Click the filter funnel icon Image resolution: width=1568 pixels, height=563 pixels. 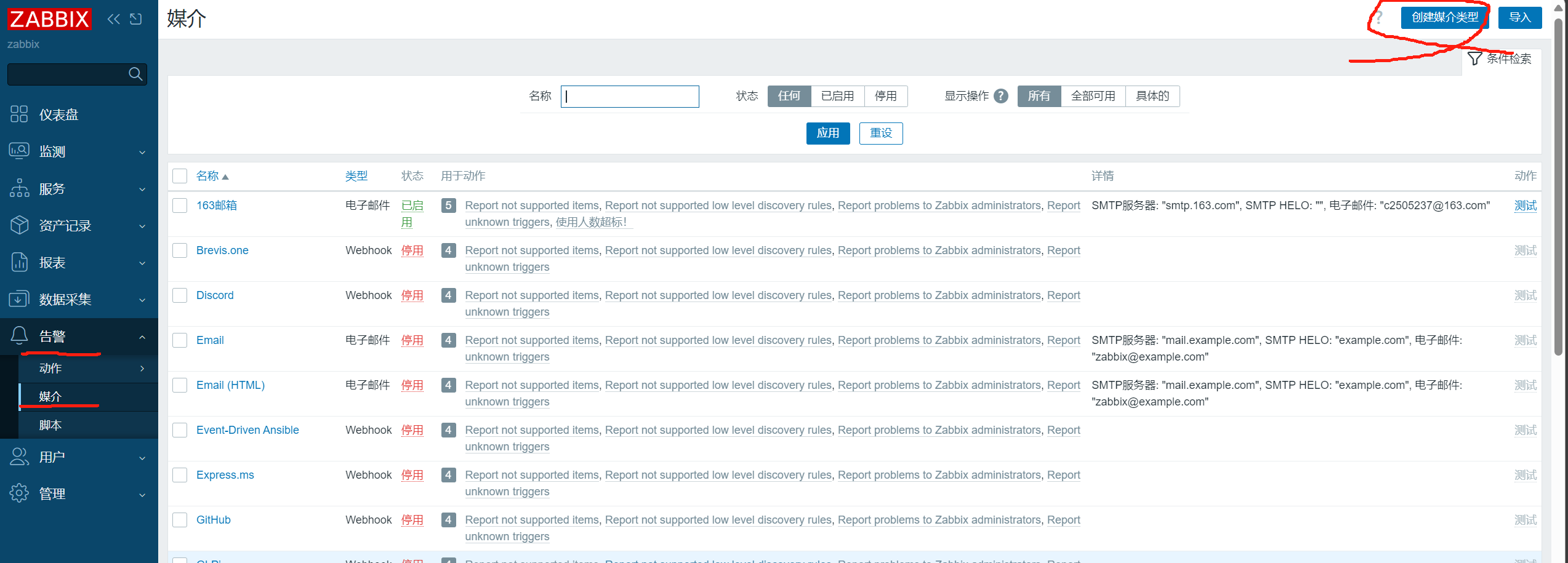point(1474,58)
